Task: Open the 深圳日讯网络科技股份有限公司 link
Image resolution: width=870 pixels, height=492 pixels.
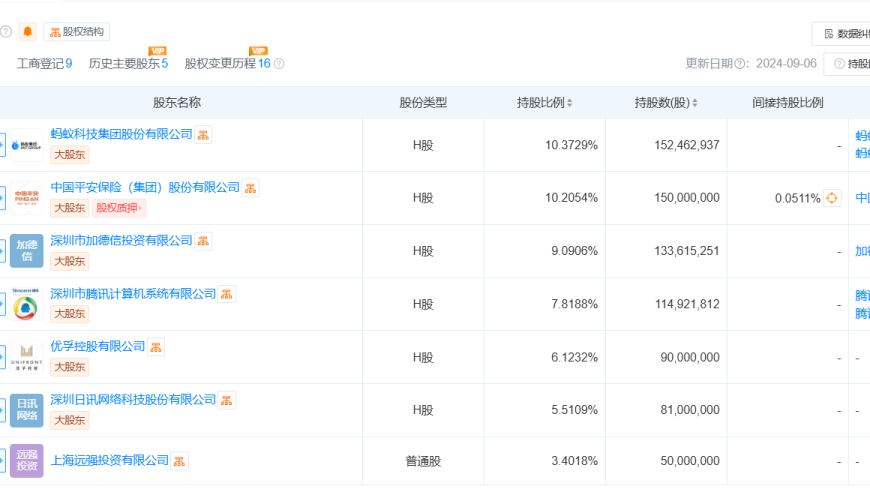Action: click(133, 400)
